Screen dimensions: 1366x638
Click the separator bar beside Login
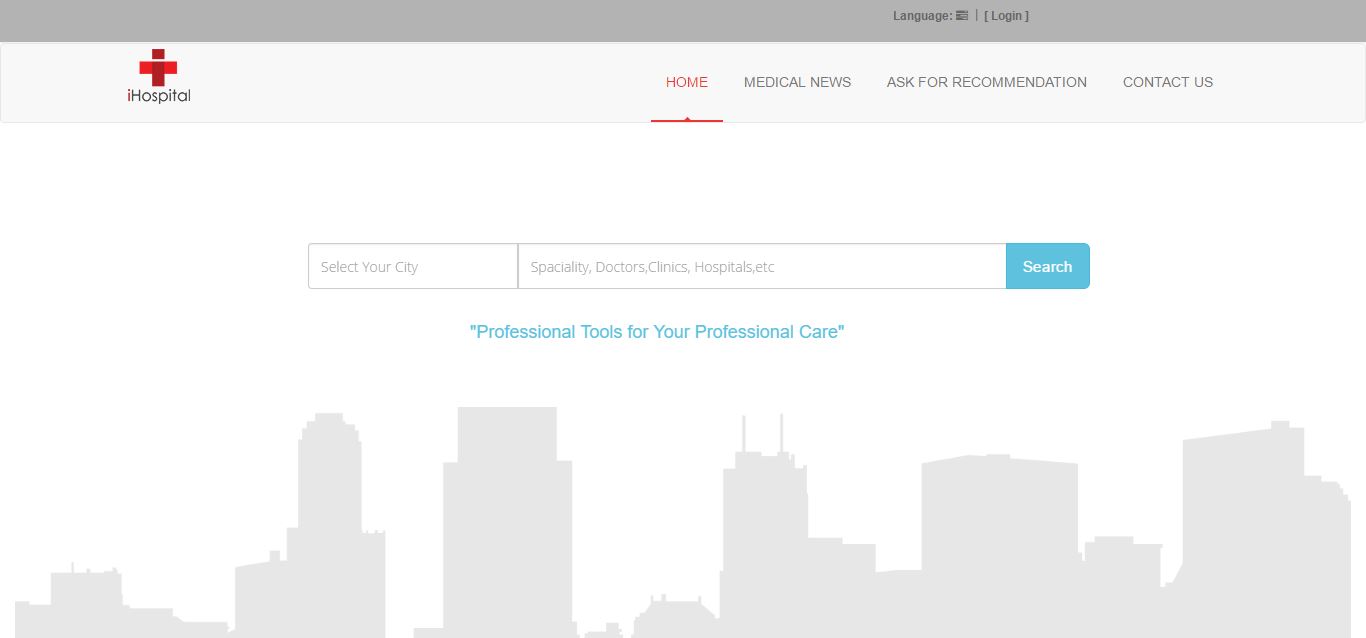click(976, 16)
